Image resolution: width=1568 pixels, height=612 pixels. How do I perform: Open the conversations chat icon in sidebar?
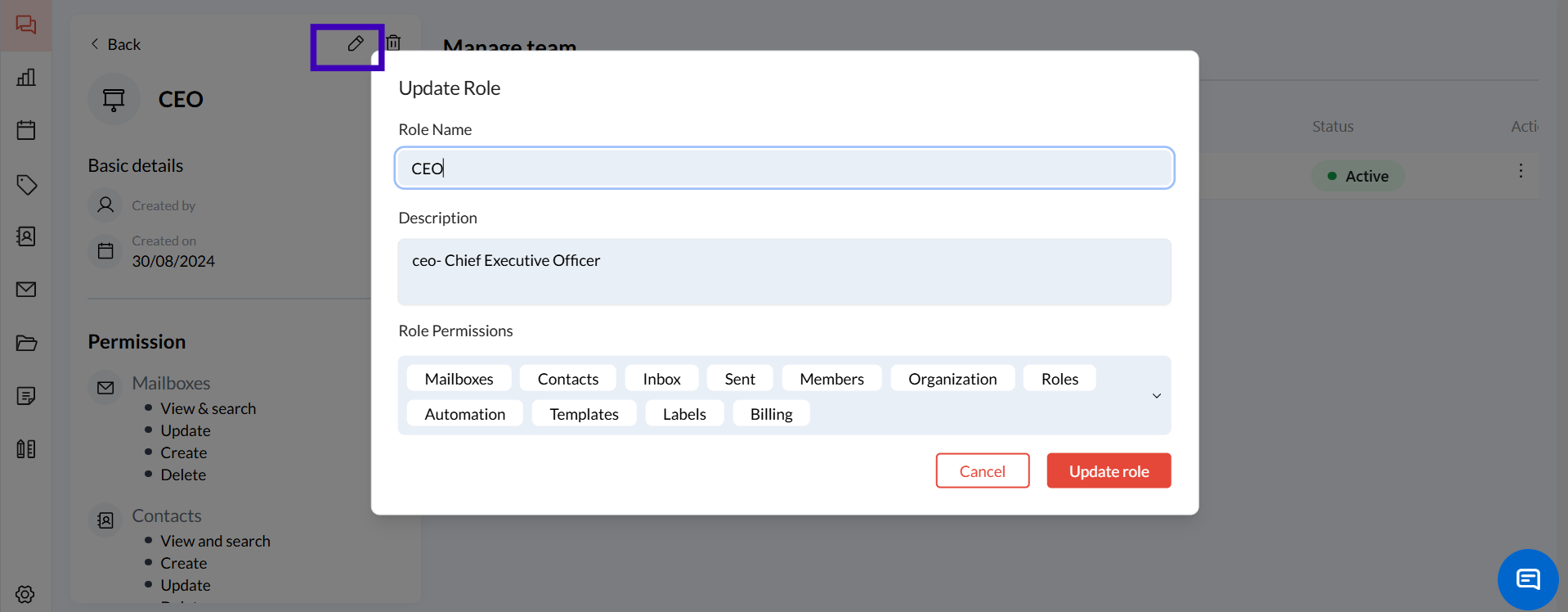[x=26, y=25]
